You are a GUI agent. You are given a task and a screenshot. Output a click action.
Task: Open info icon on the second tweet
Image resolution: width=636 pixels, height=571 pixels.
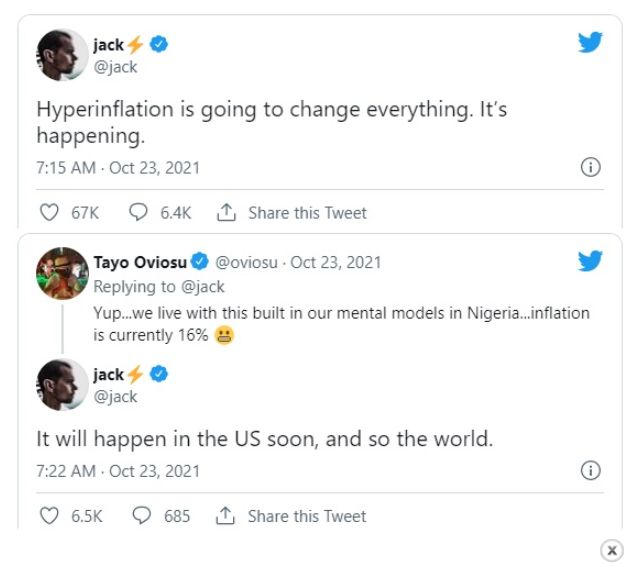pos(590,470)
